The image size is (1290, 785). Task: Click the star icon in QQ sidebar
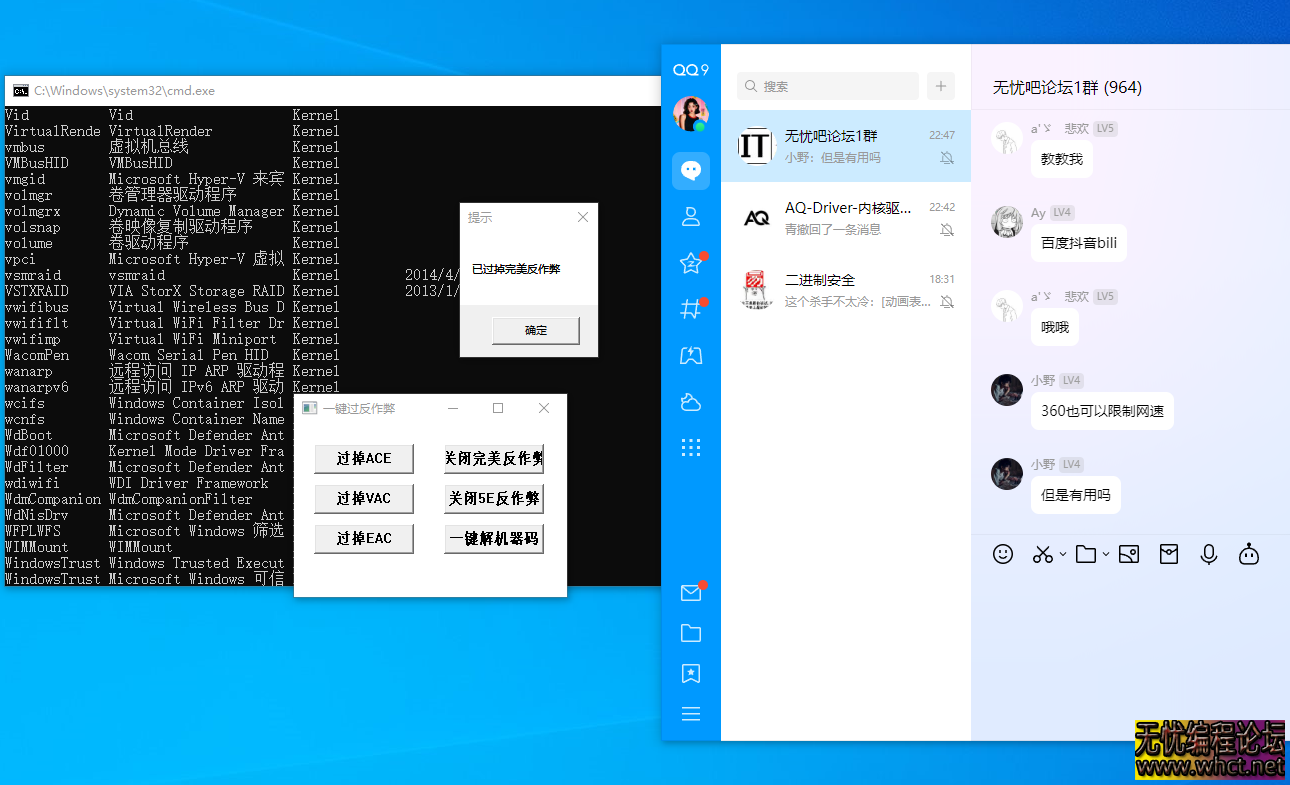pos(691,264)
